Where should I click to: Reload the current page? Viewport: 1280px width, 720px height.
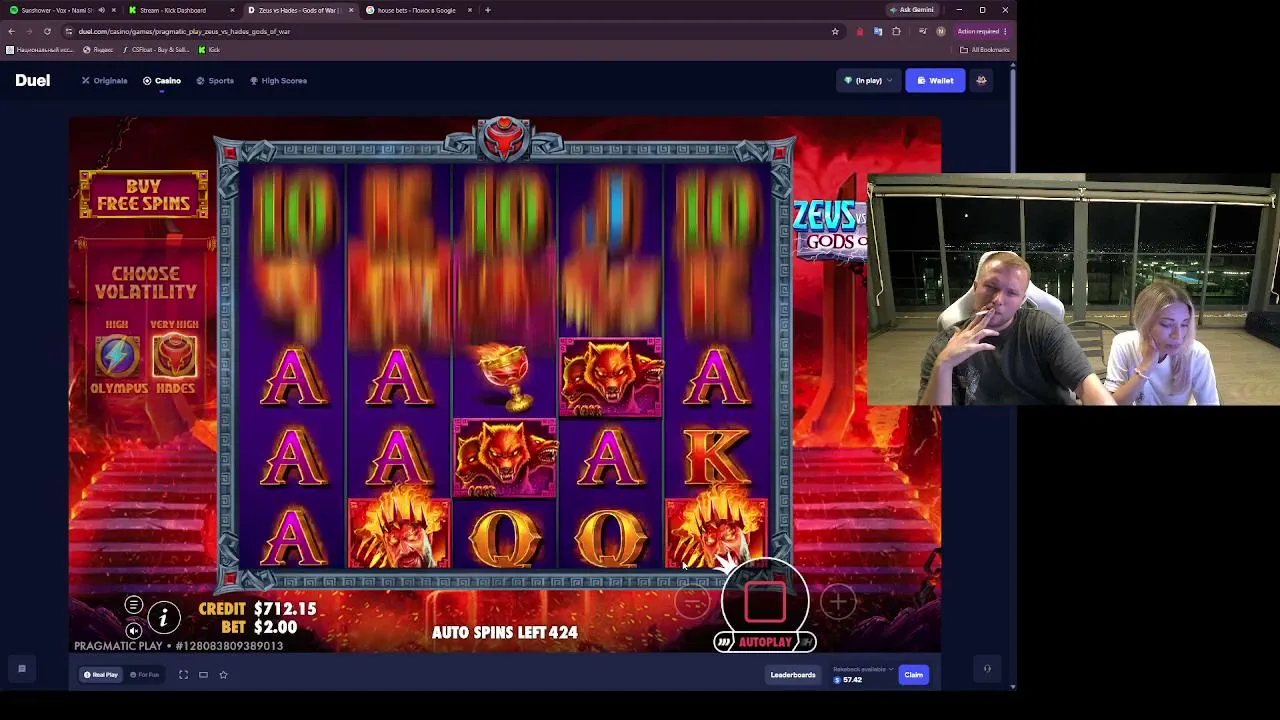click(x=47, y=31)
